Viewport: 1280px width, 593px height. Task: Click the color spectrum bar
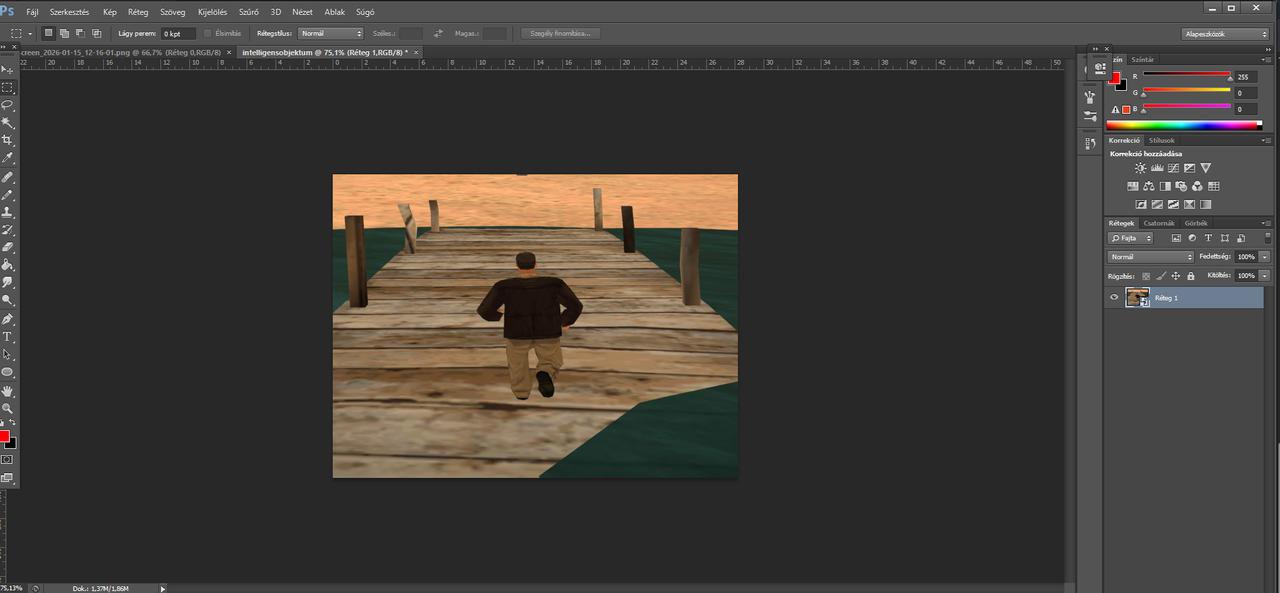point(1184,125)
